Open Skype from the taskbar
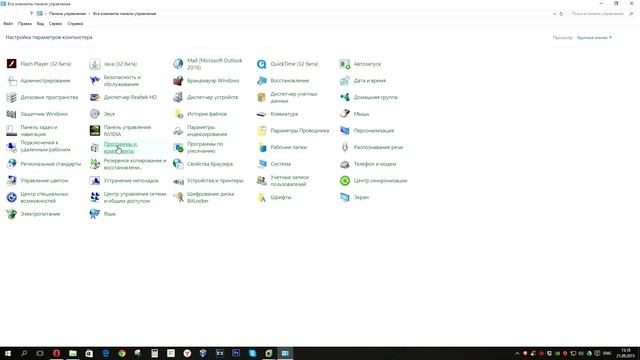 click(x=252, y=353)
